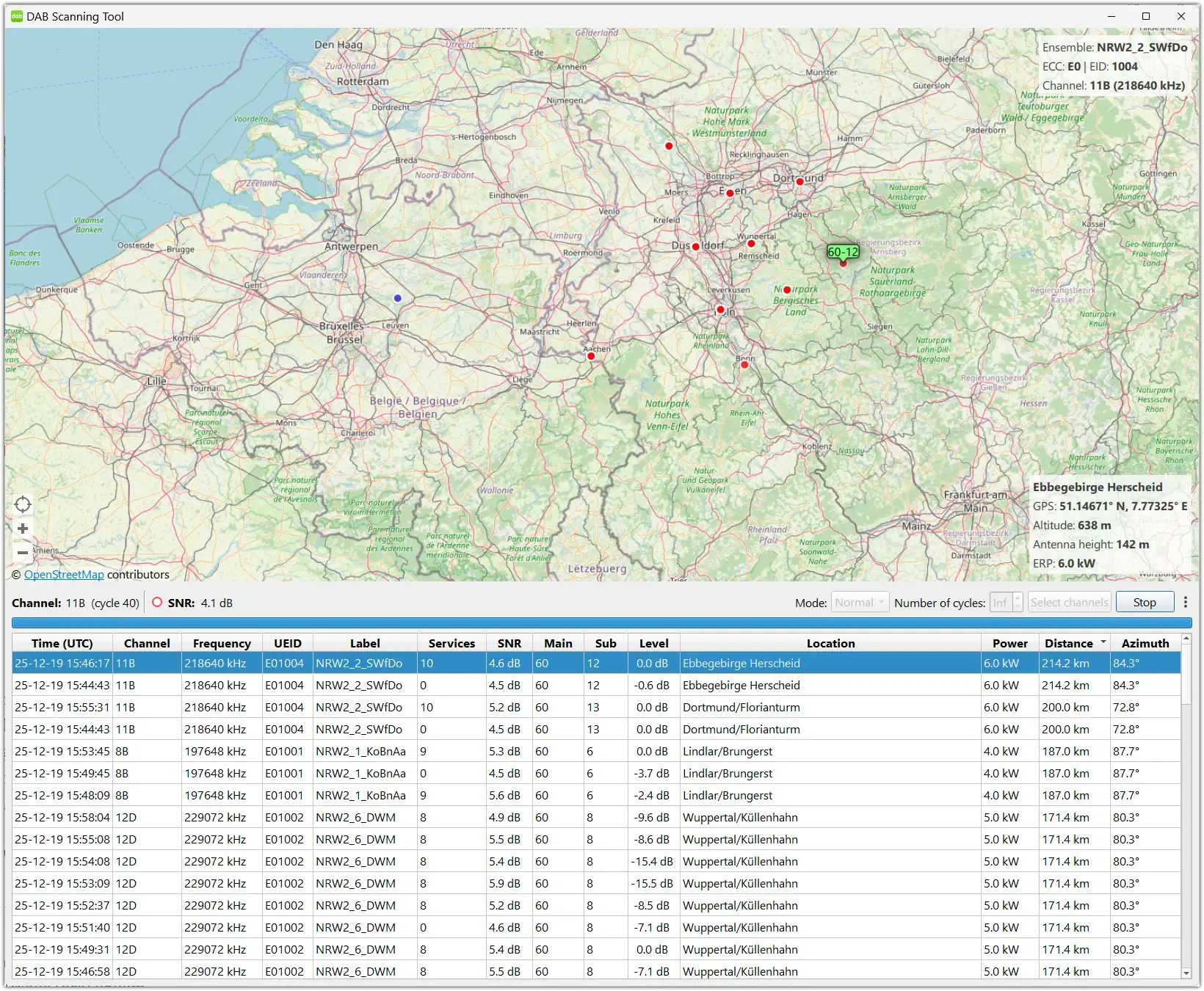Click the table scrollbar down arrow

[x=1186, y=973]
